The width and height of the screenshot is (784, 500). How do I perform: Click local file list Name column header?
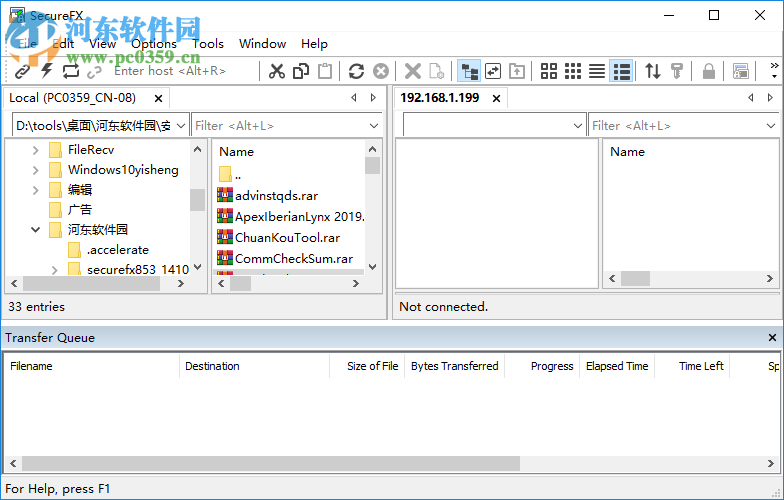pos(236,152)
